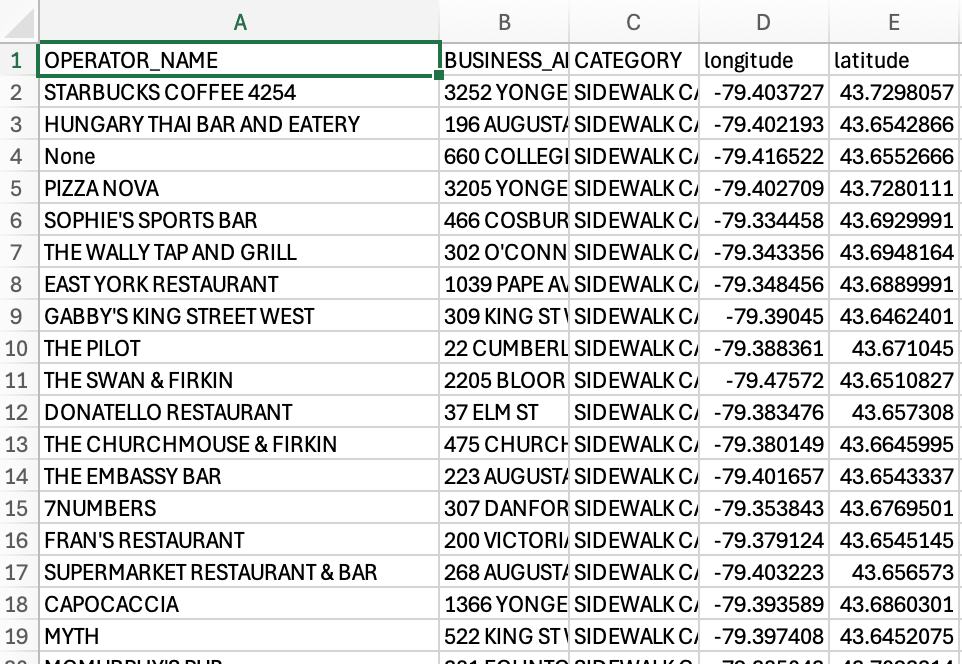Select cell DONATELLO RESTAURANT

(239, 412)
